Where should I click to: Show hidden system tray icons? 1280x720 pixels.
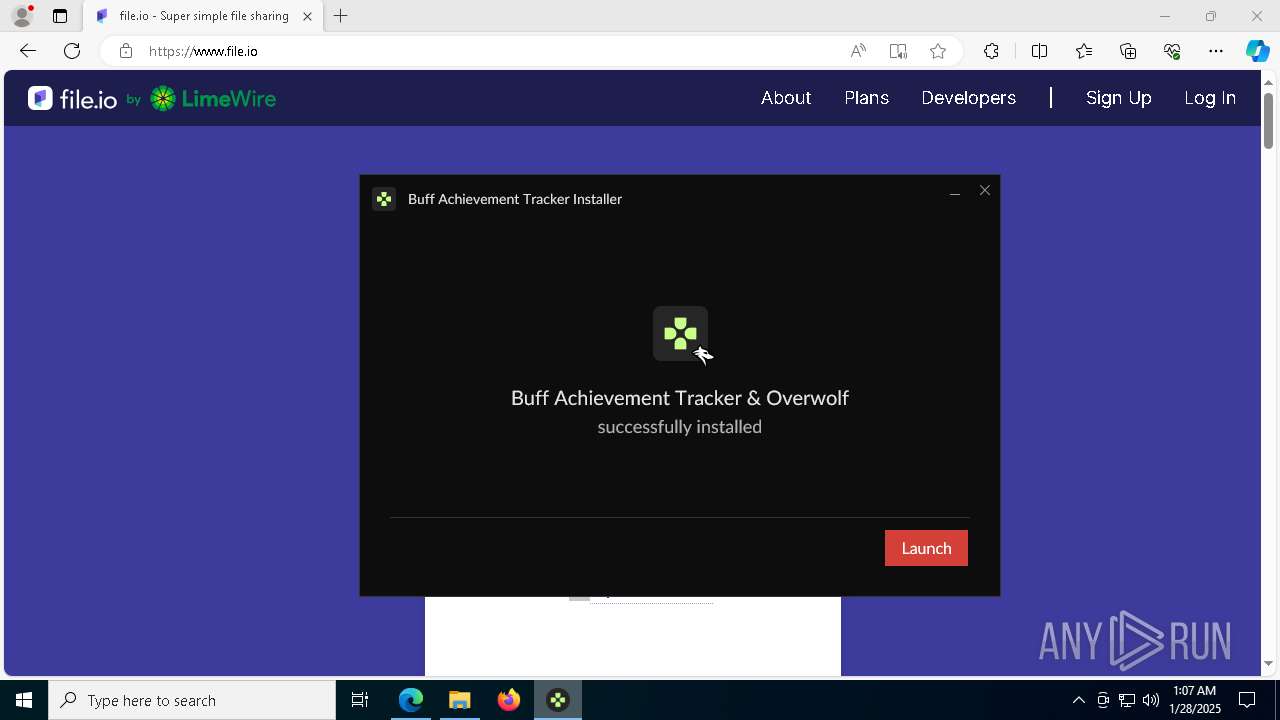click(x=1078, y=700)
